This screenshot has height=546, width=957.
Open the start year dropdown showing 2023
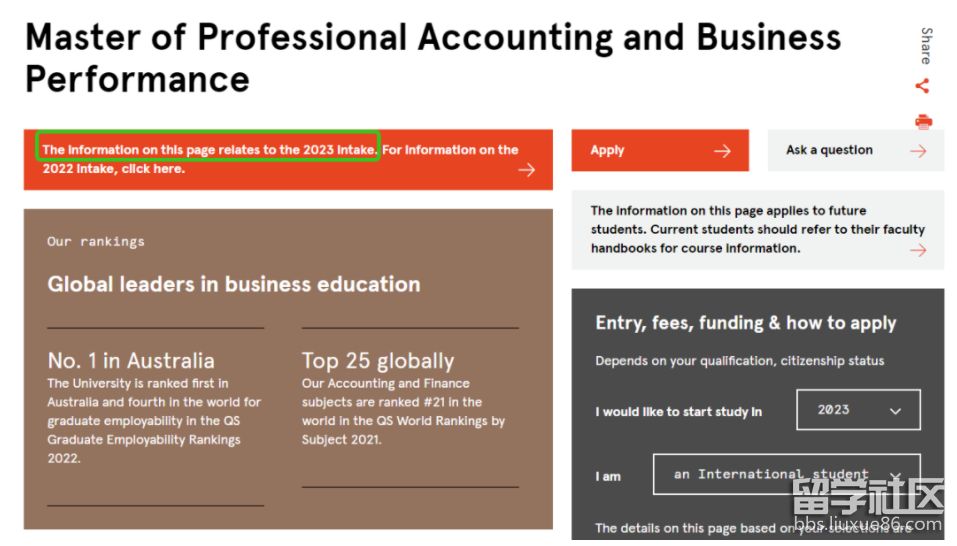858,410
